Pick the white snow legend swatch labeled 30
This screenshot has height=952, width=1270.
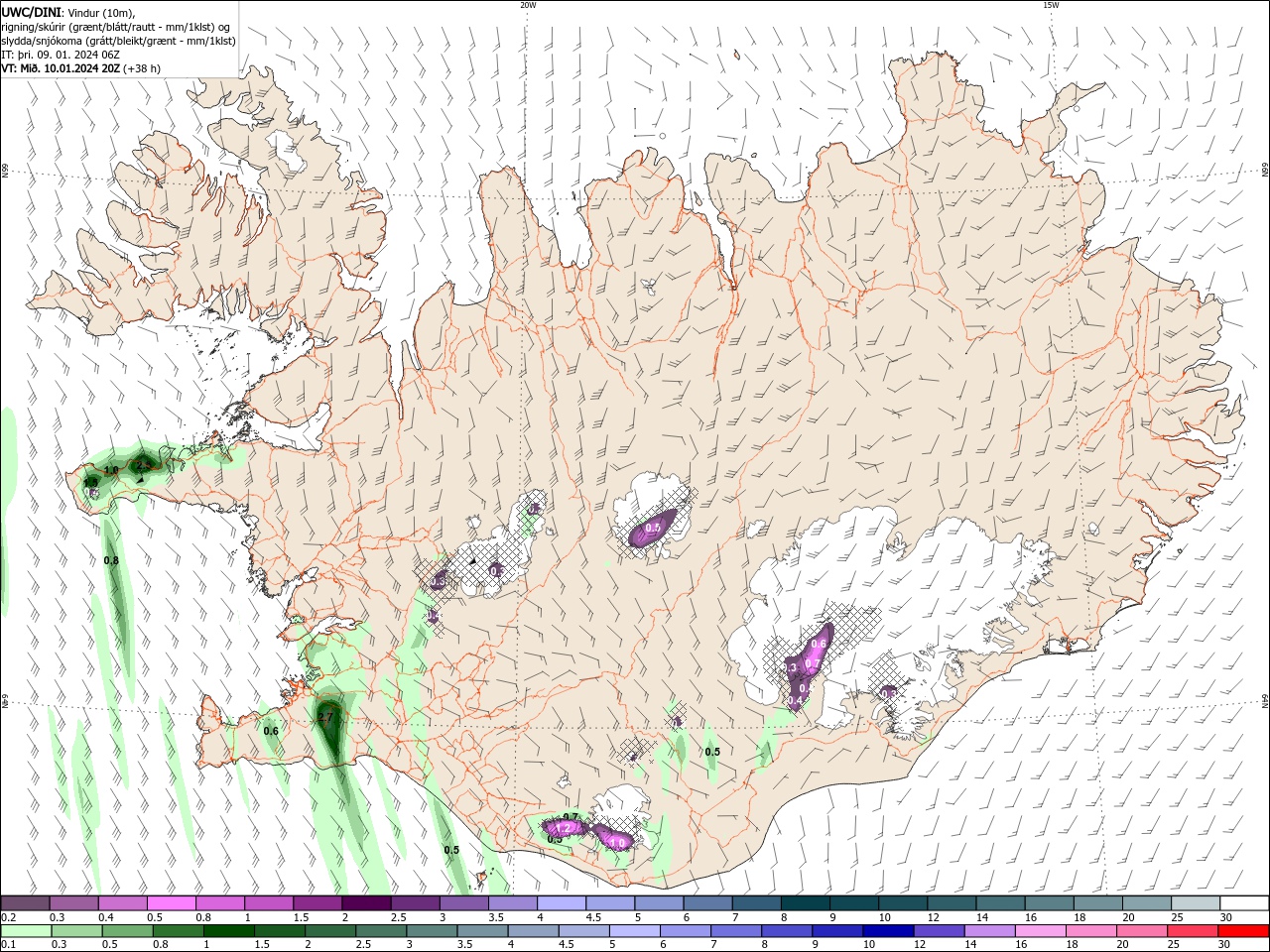1243,903
